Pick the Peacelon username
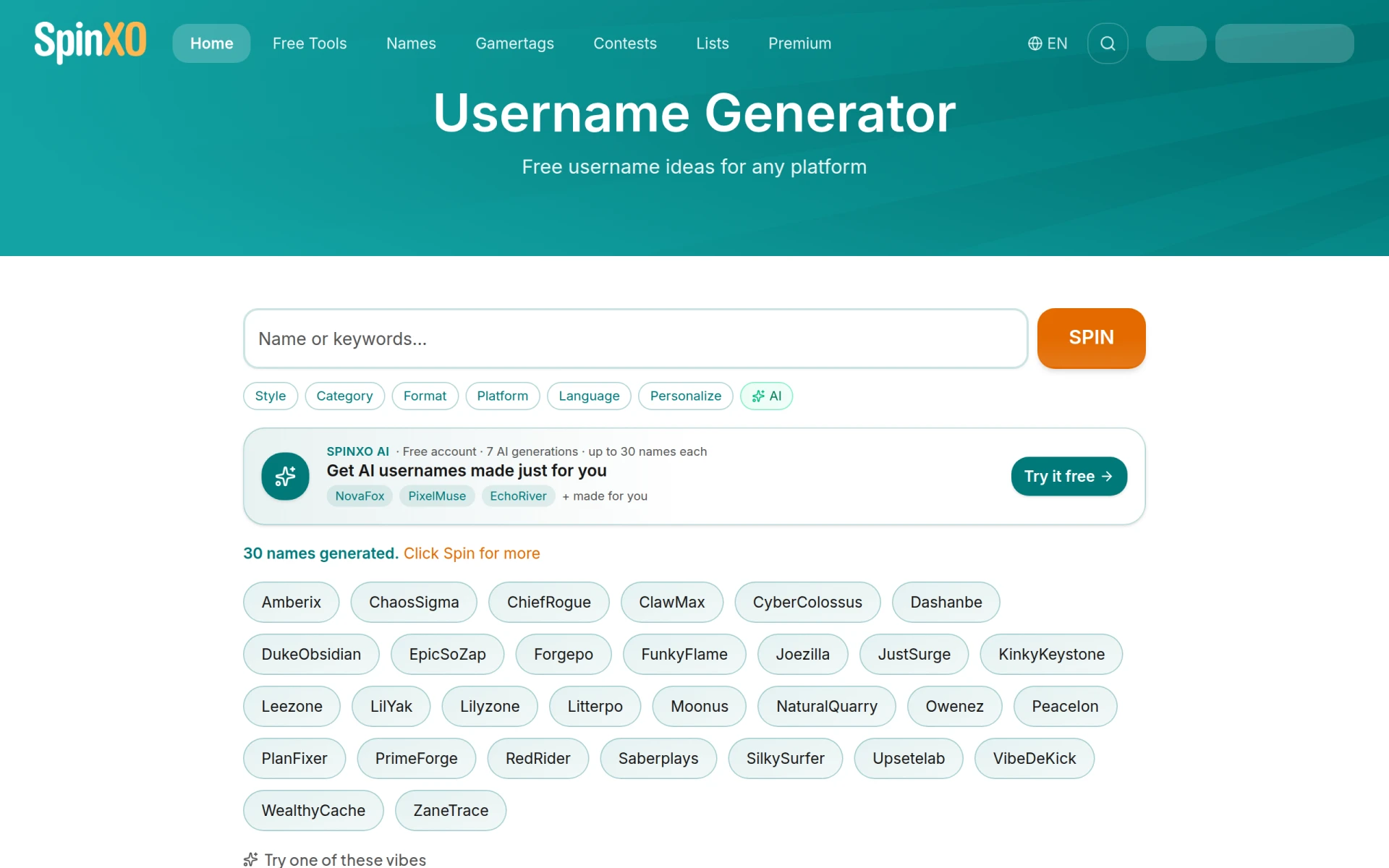 pos(1065,706)
